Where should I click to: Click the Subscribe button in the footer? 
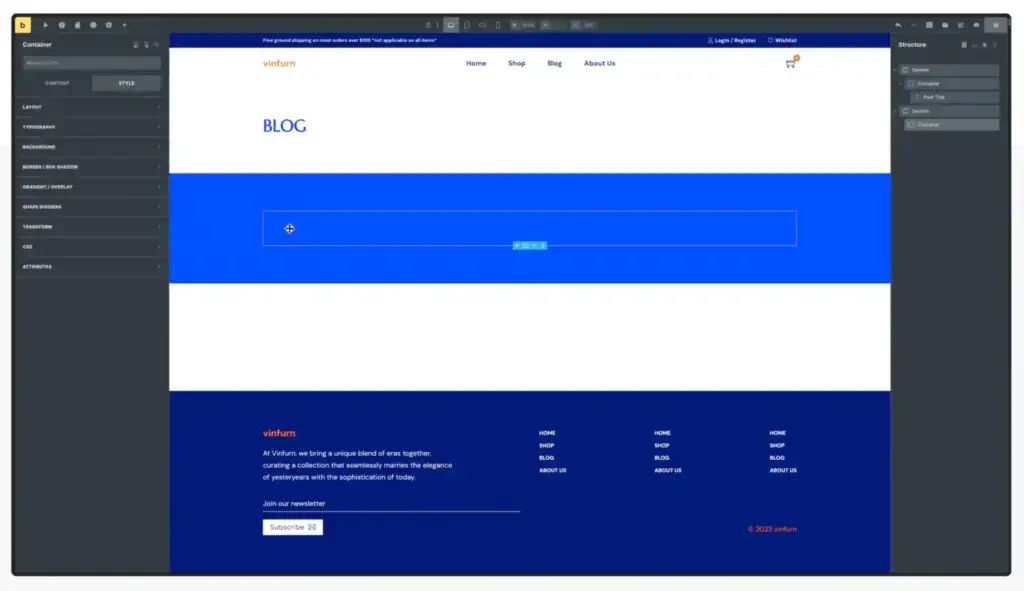point(292,527)
